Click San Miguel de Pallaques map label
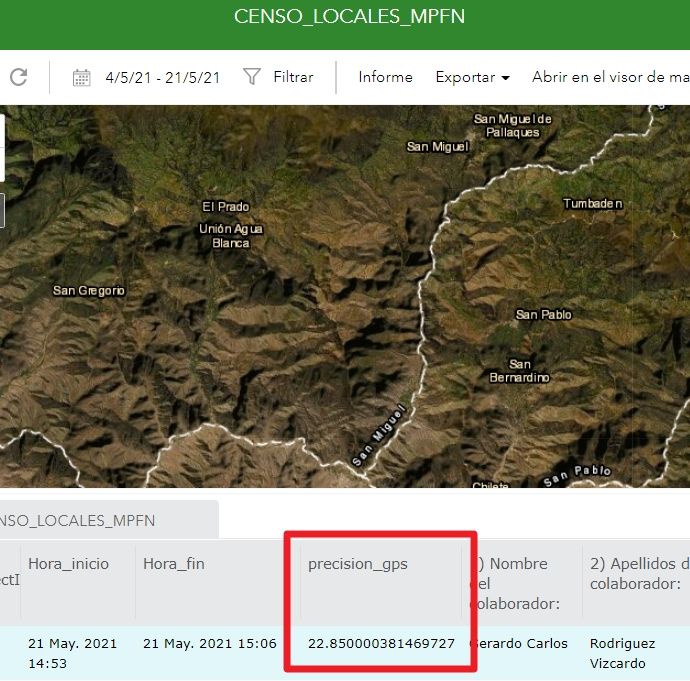This screenshot has width=690, height=681. 513,125
